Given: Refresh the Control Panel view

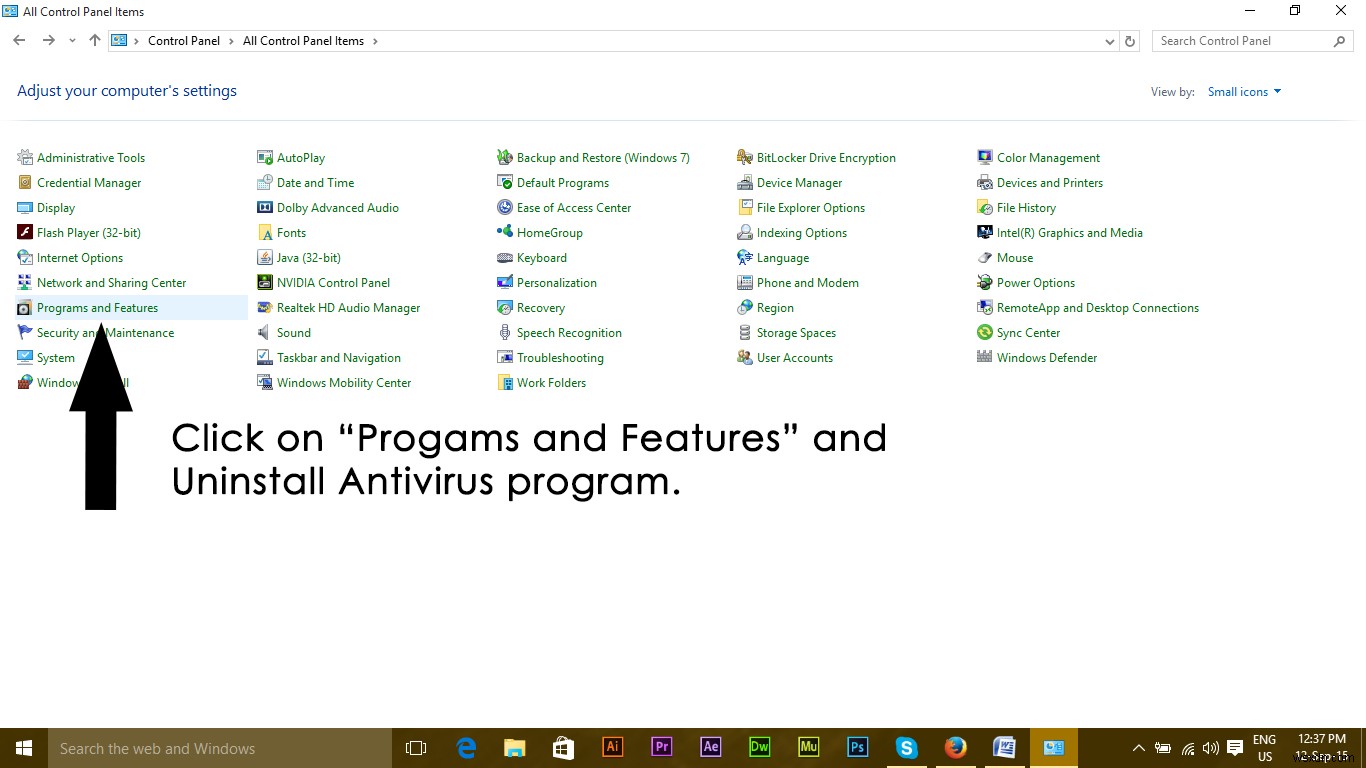Looking at the screenshot, I should 1130,41.
